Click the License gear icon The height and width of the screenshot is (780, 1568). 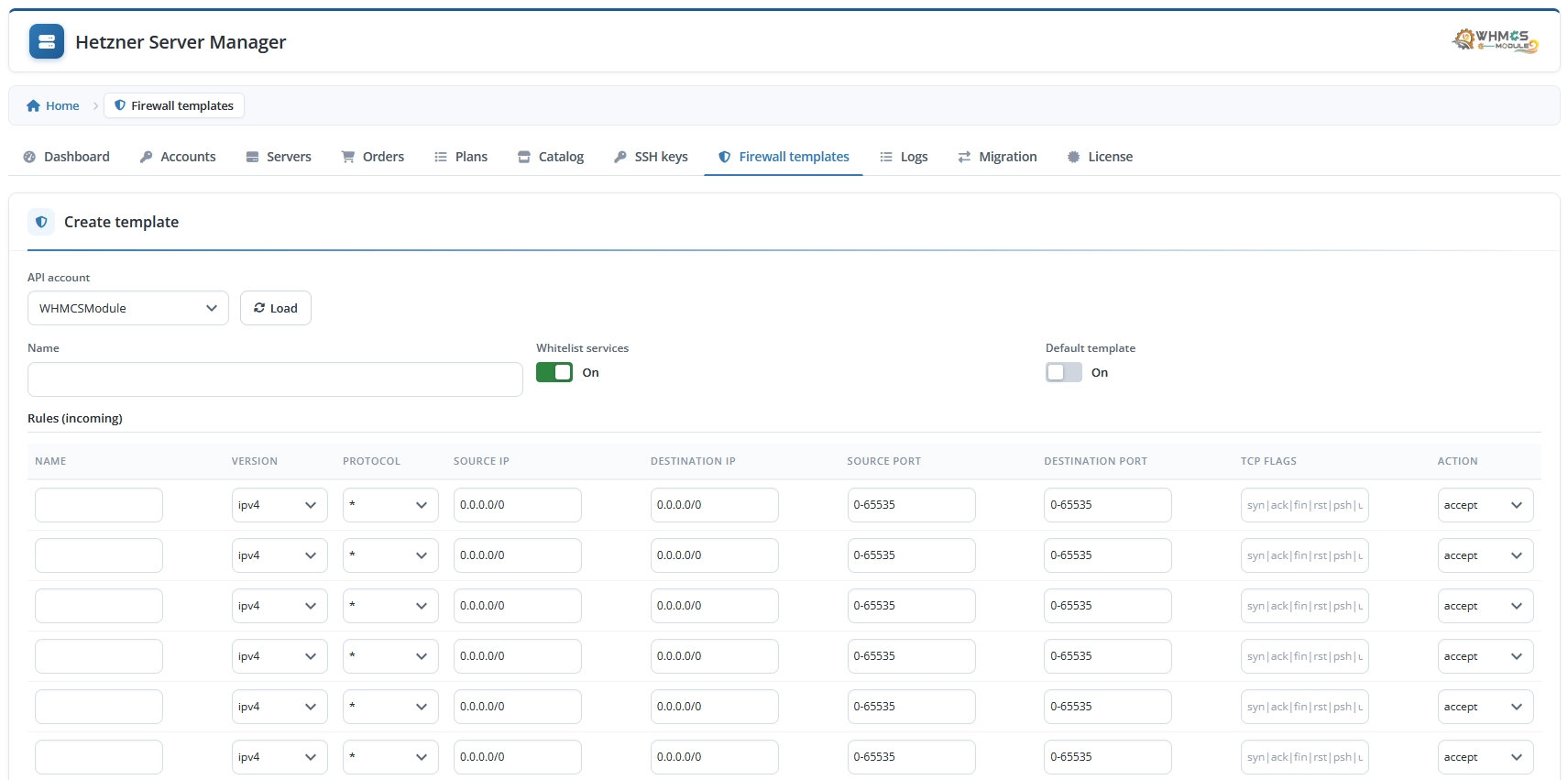[1073, 157]
